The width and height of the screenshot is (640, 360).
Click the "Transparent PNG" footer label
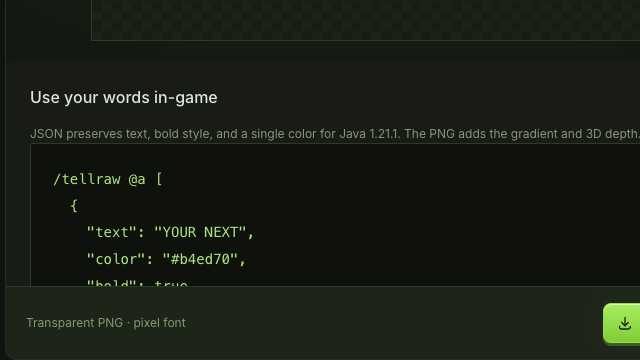[x=75, y=323]
